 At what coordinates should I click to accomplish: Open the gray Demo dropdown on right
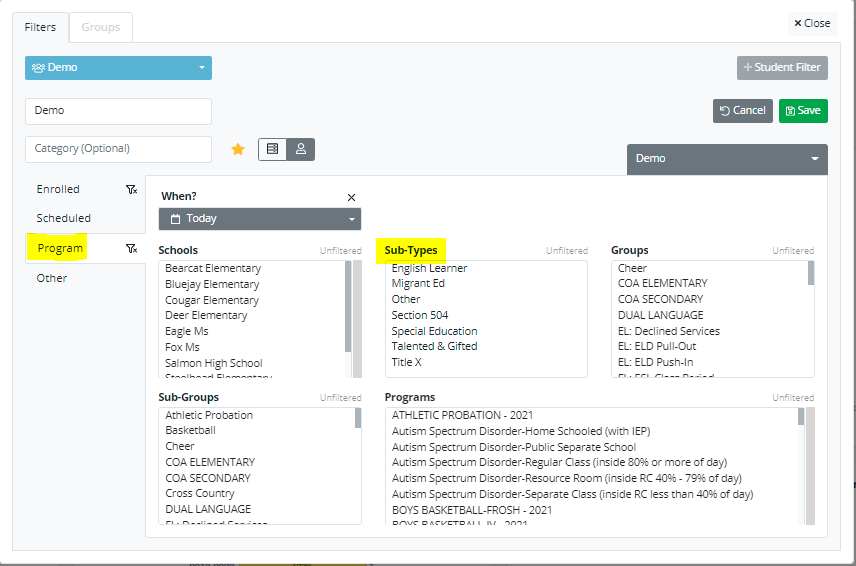coord(727,159)
